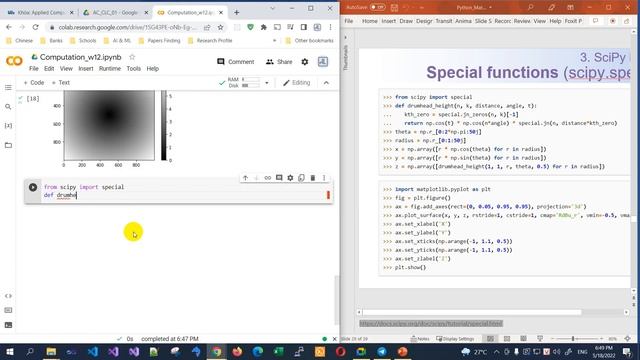Open browser tab search dropdown

(272, 8)
